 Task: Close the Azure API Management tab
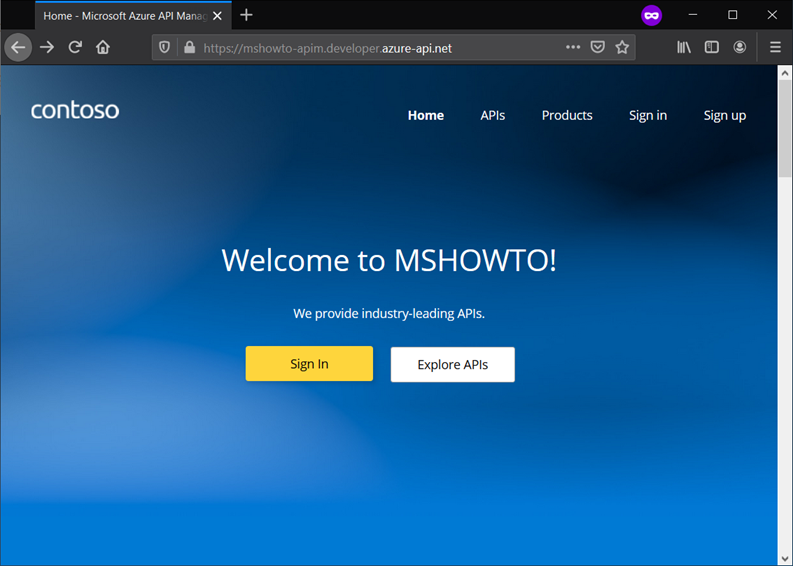[x=217, y=16]
